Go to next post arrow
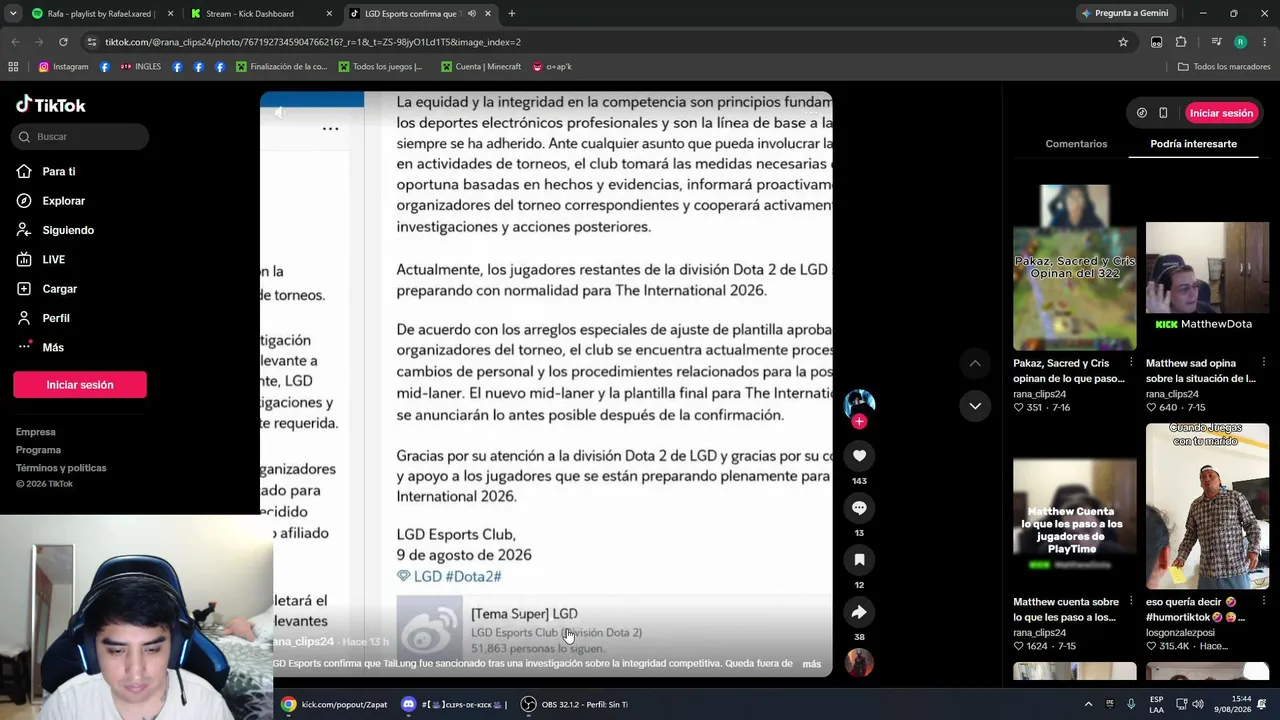The width and height of the screenshot is (1280, 720). click(x=975, y=406)
